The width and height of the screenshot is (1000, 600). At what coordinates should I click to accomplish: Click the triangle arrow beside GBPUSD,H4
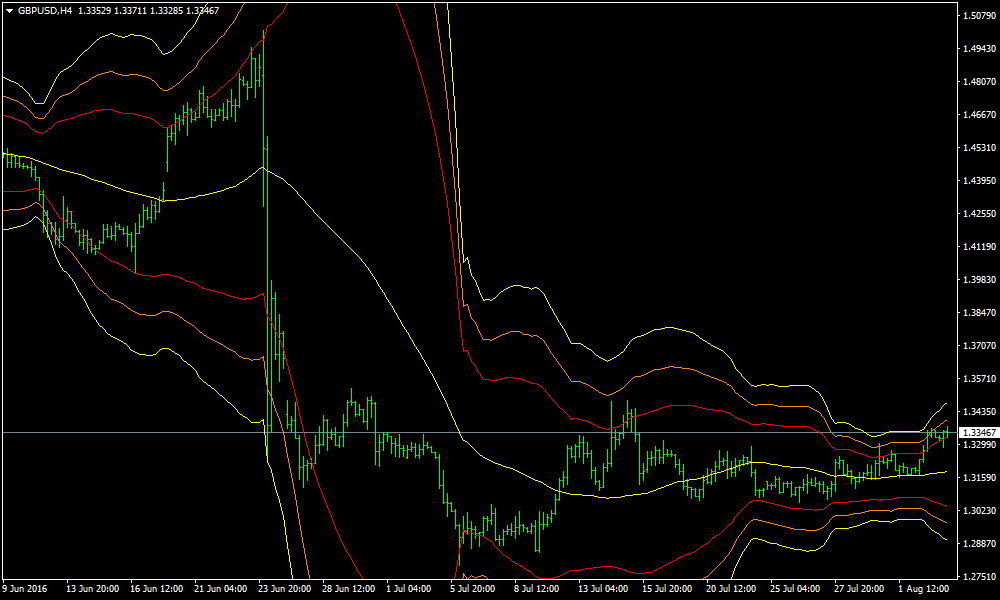tap(9, 10)
